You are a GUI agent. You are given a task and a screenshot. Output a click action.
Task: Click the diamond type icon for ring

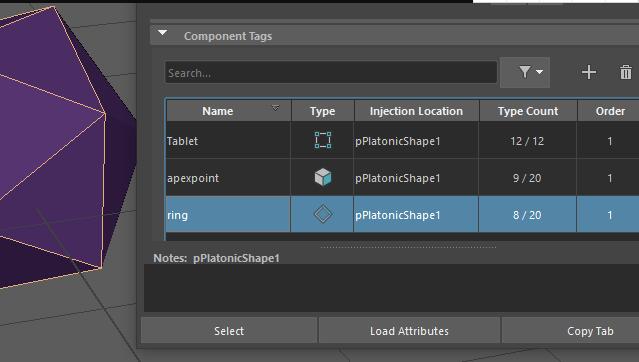tap(323, 214)
